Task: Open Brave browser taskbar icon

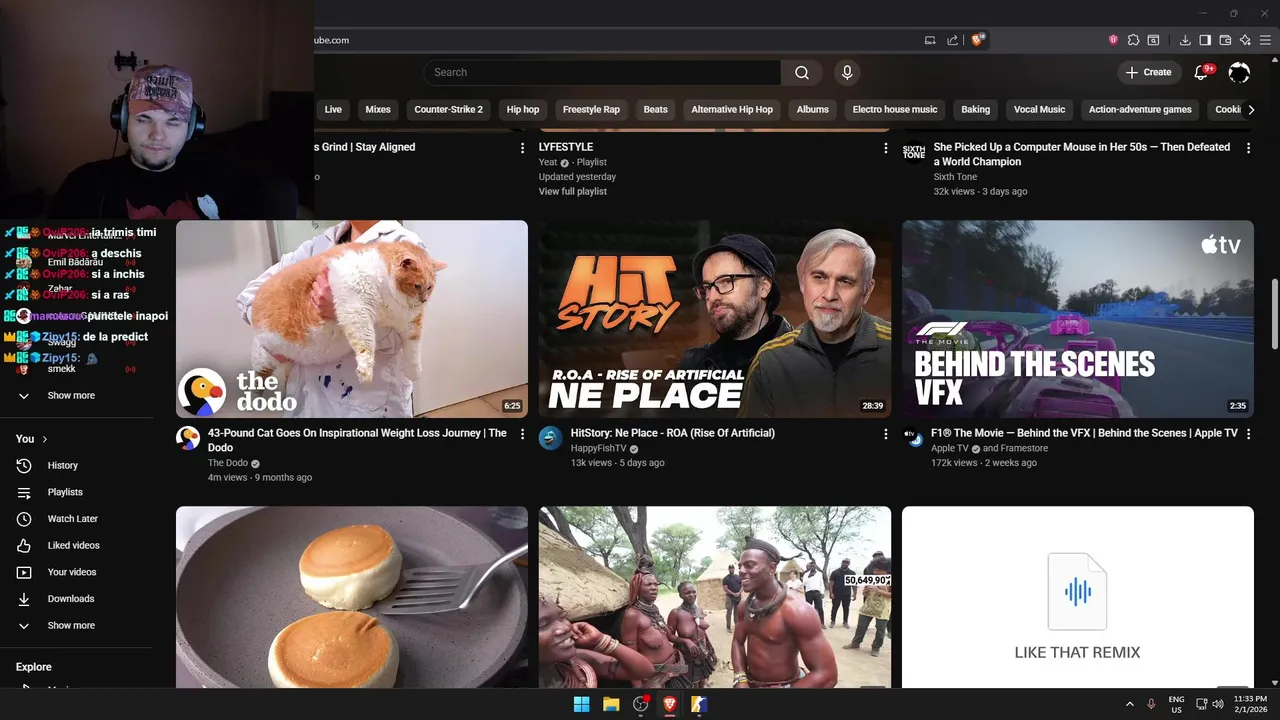Action: pos(670,704)
